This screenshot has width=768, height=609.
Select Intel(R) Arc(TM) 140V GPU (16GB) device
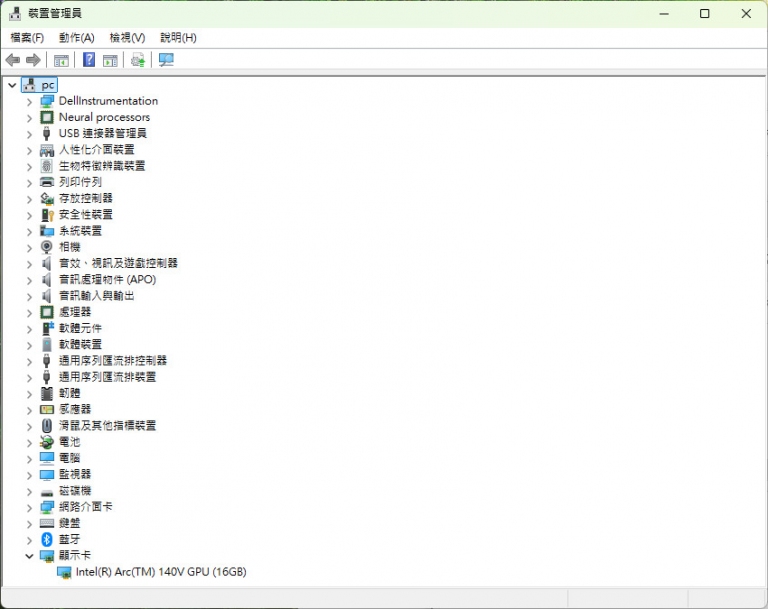point(161,572)
